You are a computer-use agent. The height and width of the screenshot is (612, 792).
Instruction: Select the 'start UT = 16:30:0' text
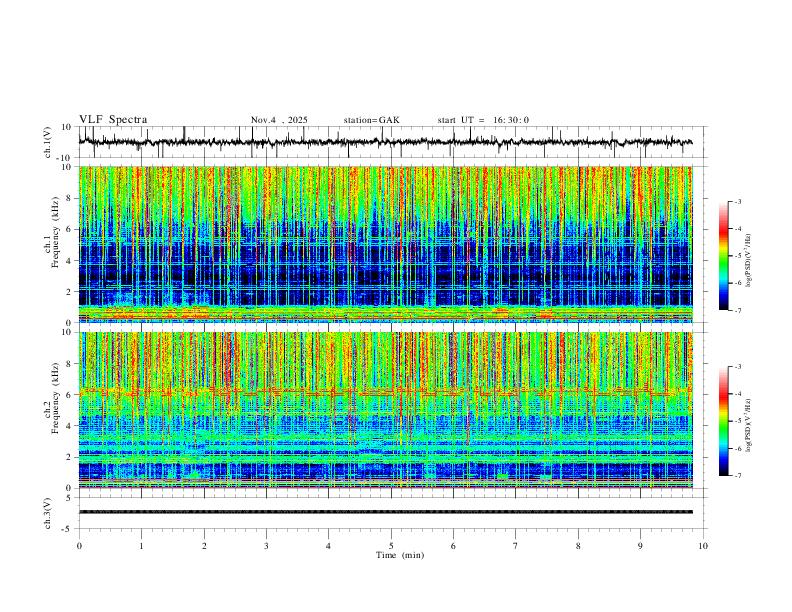(x=483, y=120)
